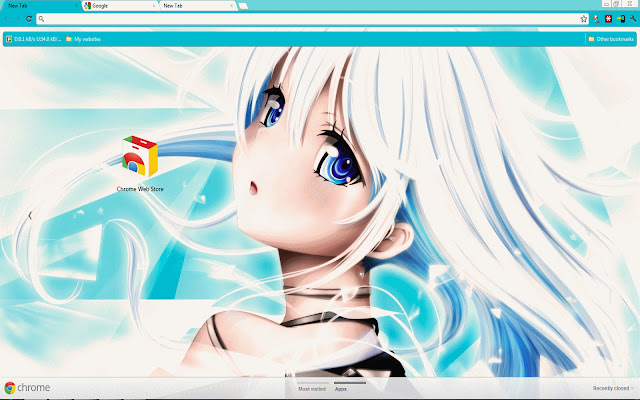The width and height of the screenshot is (640, 400).
Task: Open the speed test bookmark in the bookmarks bar
Action: click(33, 39)
